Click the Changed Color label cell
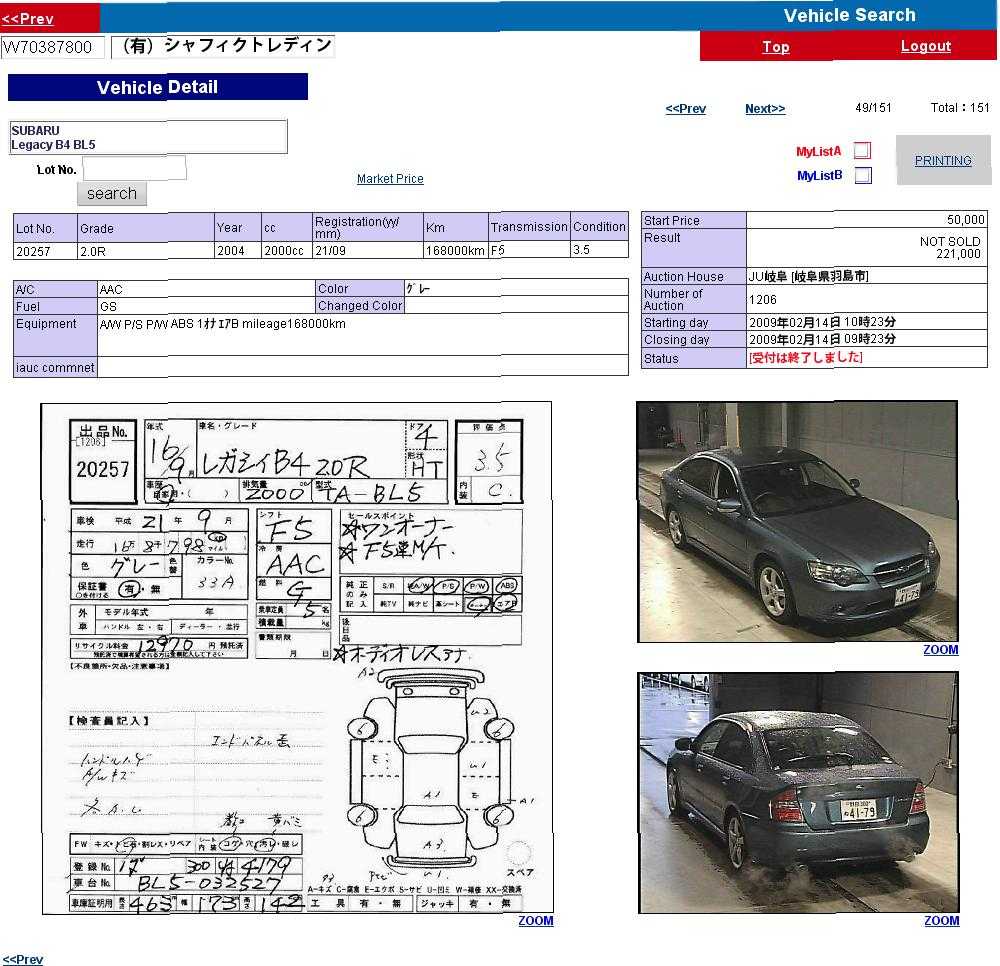 coord(360,306)
